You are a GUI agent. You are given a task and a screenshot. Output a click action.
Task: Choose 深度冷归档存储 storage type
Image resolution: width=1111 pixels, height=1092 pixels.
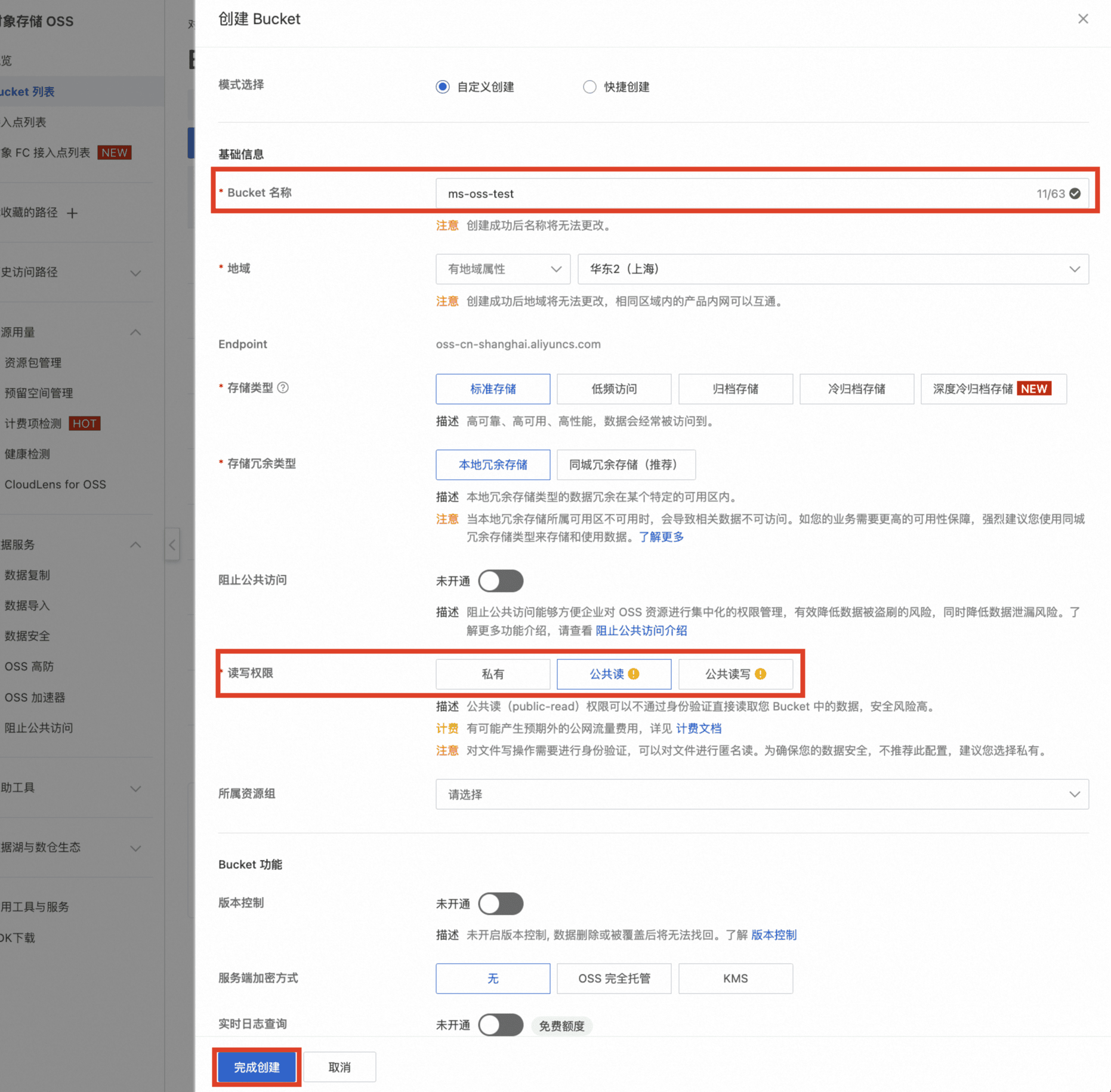(993, 389)
